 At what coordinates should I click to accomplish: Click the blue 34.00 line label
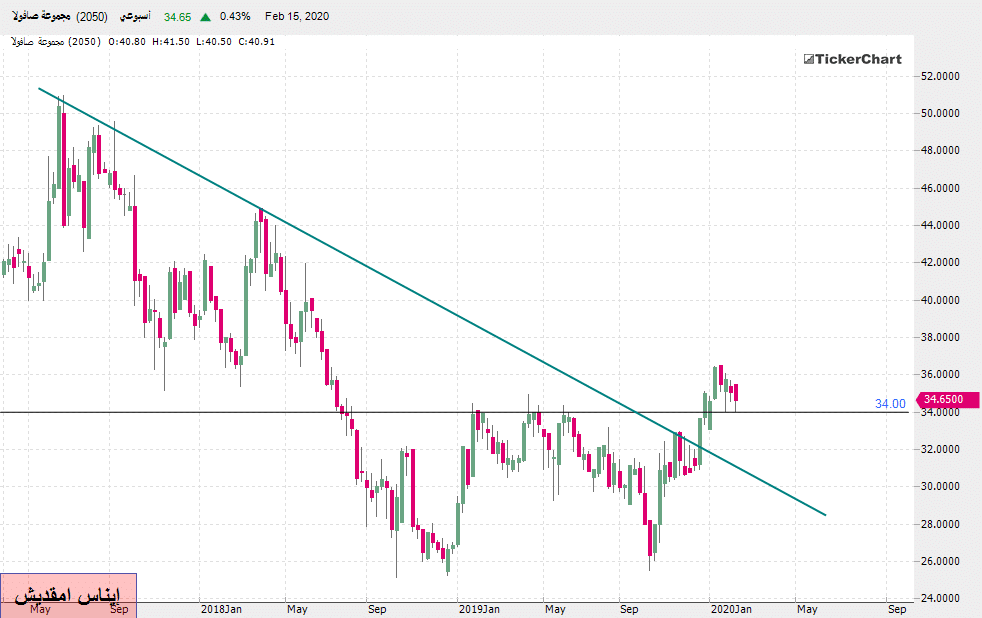890,404
